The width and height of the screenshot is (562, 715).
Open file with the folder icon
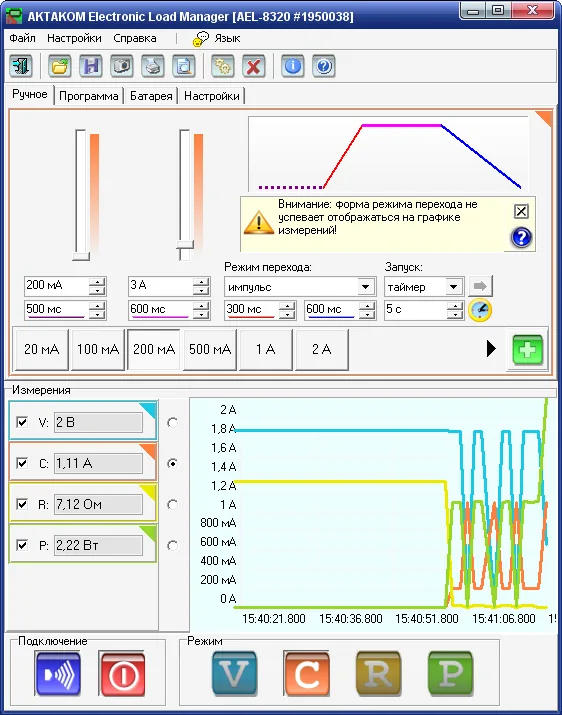[x=60, y=66]
